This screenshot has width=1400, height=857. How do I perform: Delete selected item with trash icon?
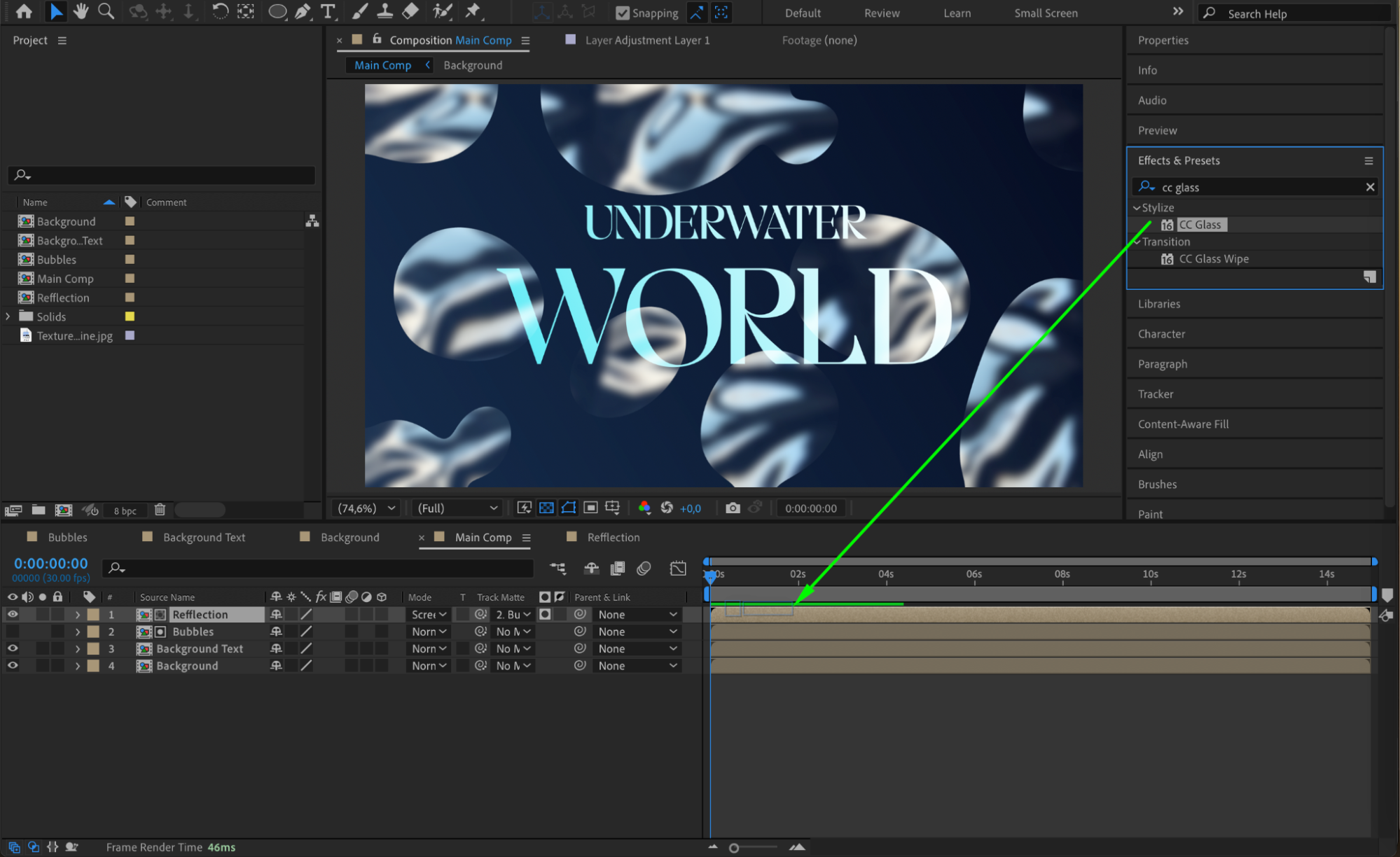[160, 510]
